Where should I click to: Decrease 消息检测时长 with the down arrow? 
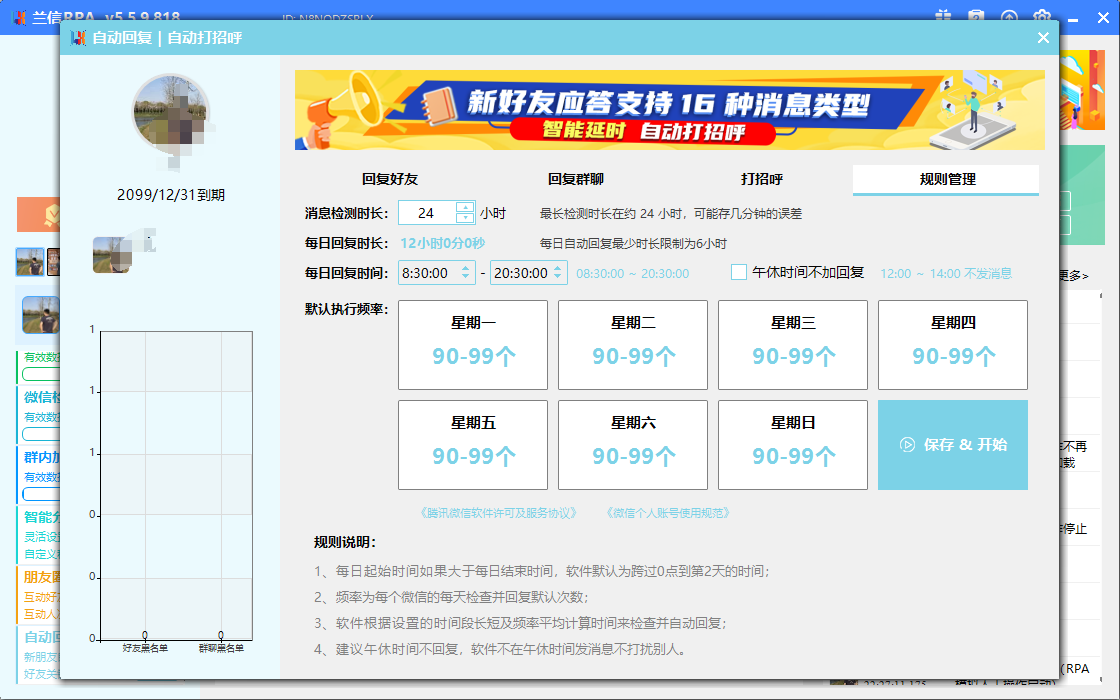[465, 218]
